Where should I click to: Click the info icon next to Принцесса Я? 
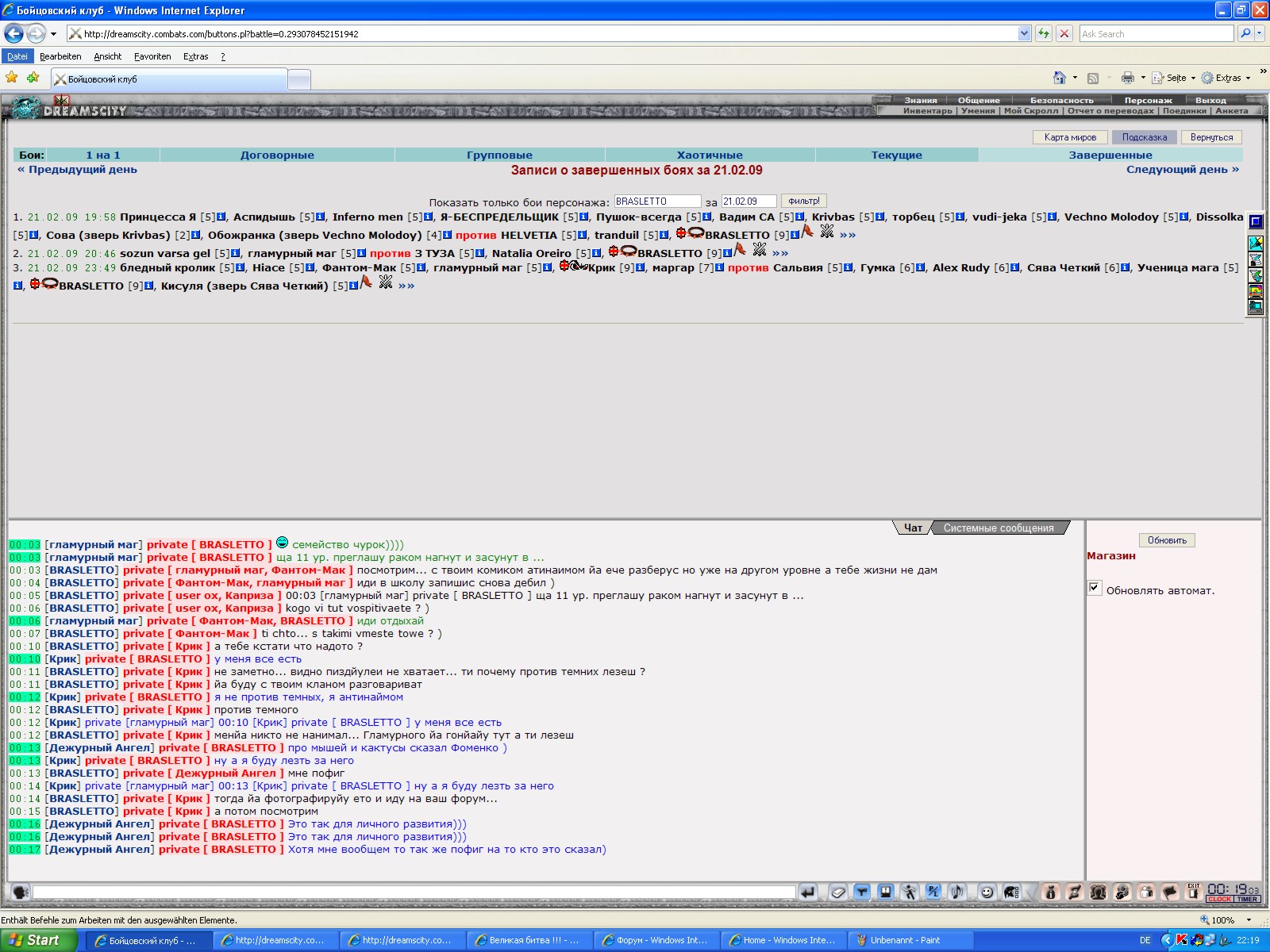point(222,217)
